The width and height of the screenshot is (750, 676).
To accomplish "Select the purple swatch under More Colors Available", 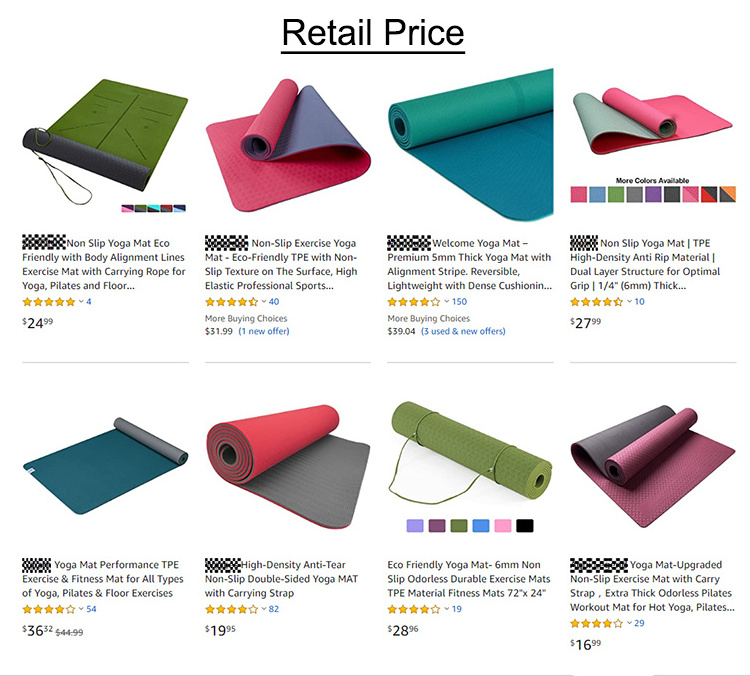I will click(x=653, y=194).
